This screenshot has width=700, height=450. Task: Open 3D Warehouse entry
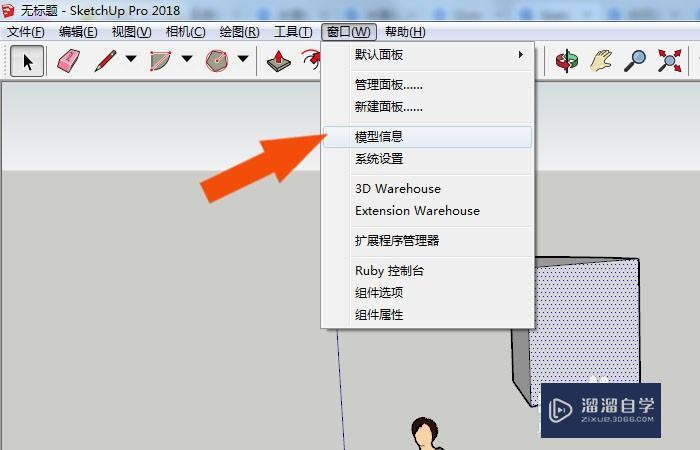pyautogui.click(x=429, y=189)
